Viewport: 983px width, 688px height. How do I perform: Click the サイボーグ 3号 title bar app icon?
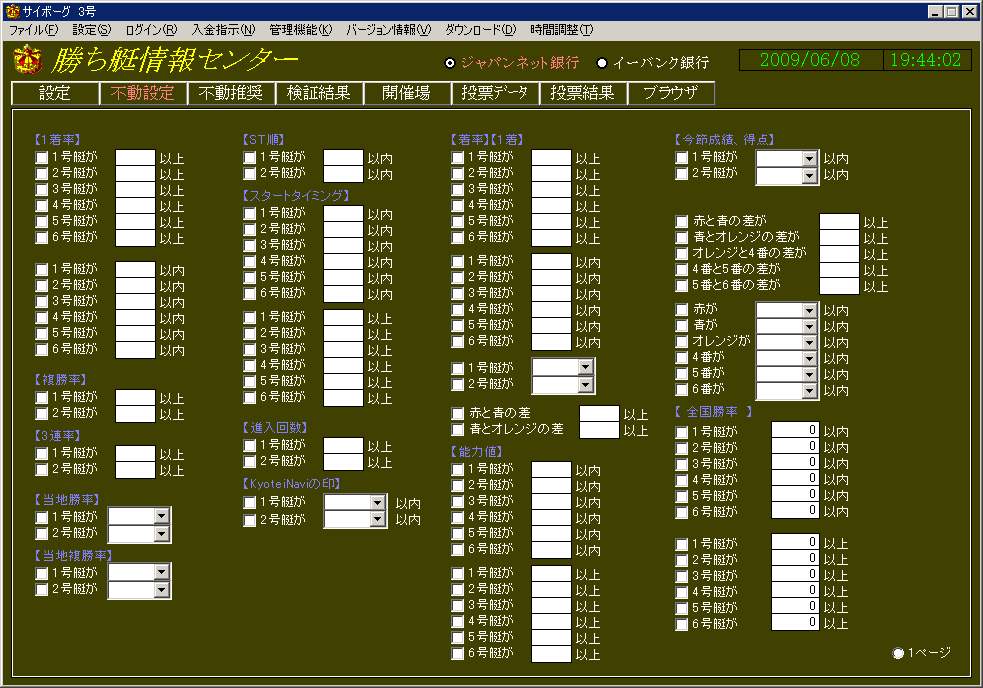(x=11, y=11)
